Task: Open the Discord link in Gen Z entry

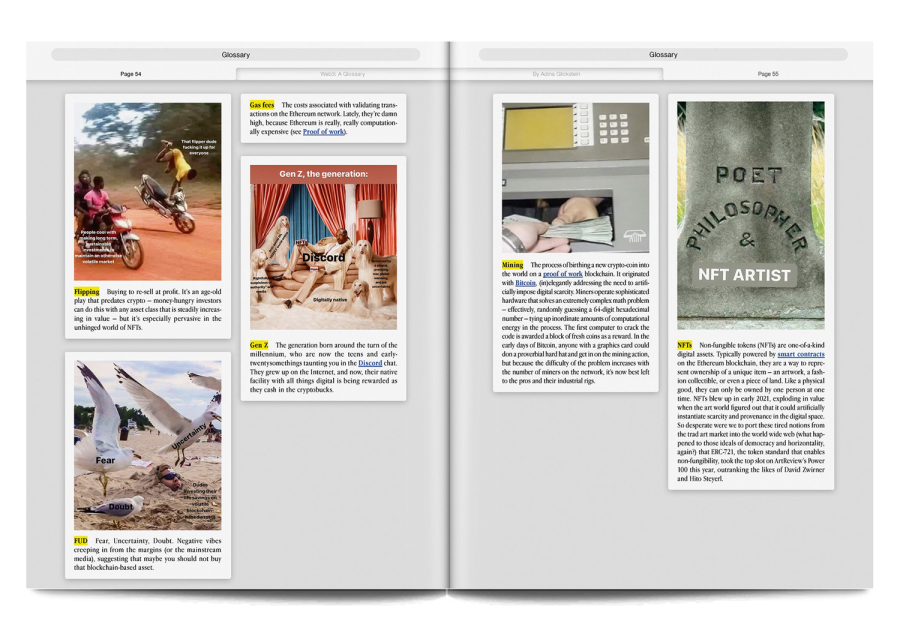Action: (x=370, y=363)
